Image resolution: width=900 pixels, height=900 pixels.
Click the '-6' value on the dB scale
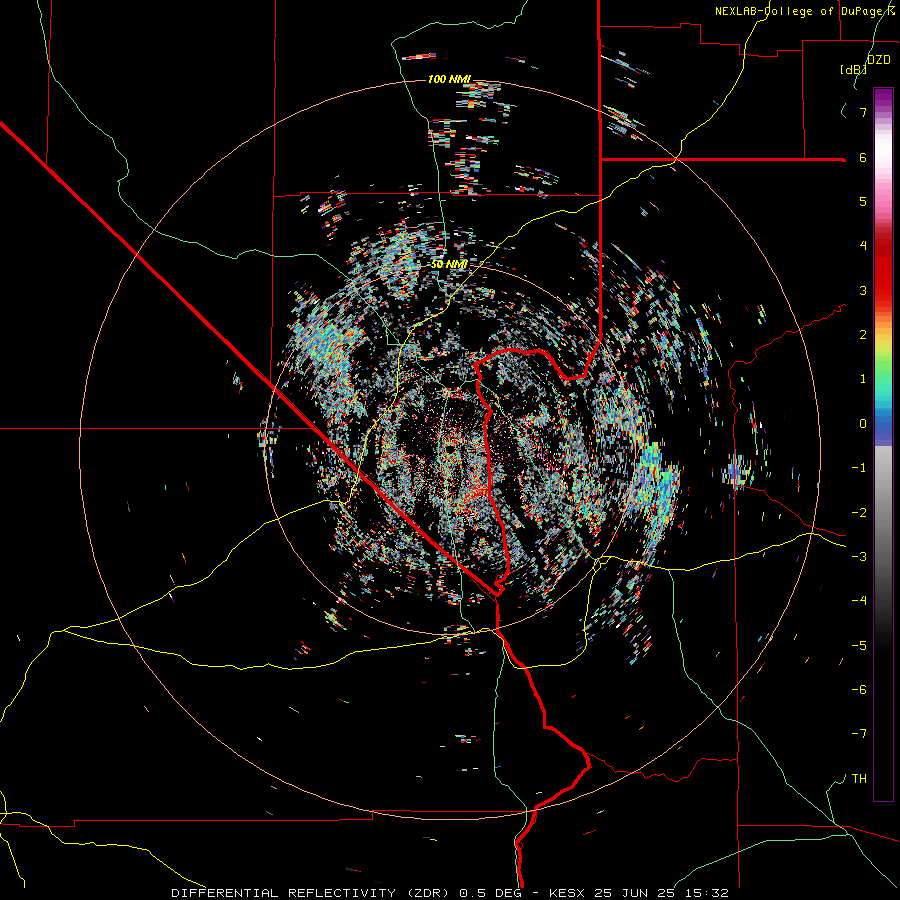[859, 690]
